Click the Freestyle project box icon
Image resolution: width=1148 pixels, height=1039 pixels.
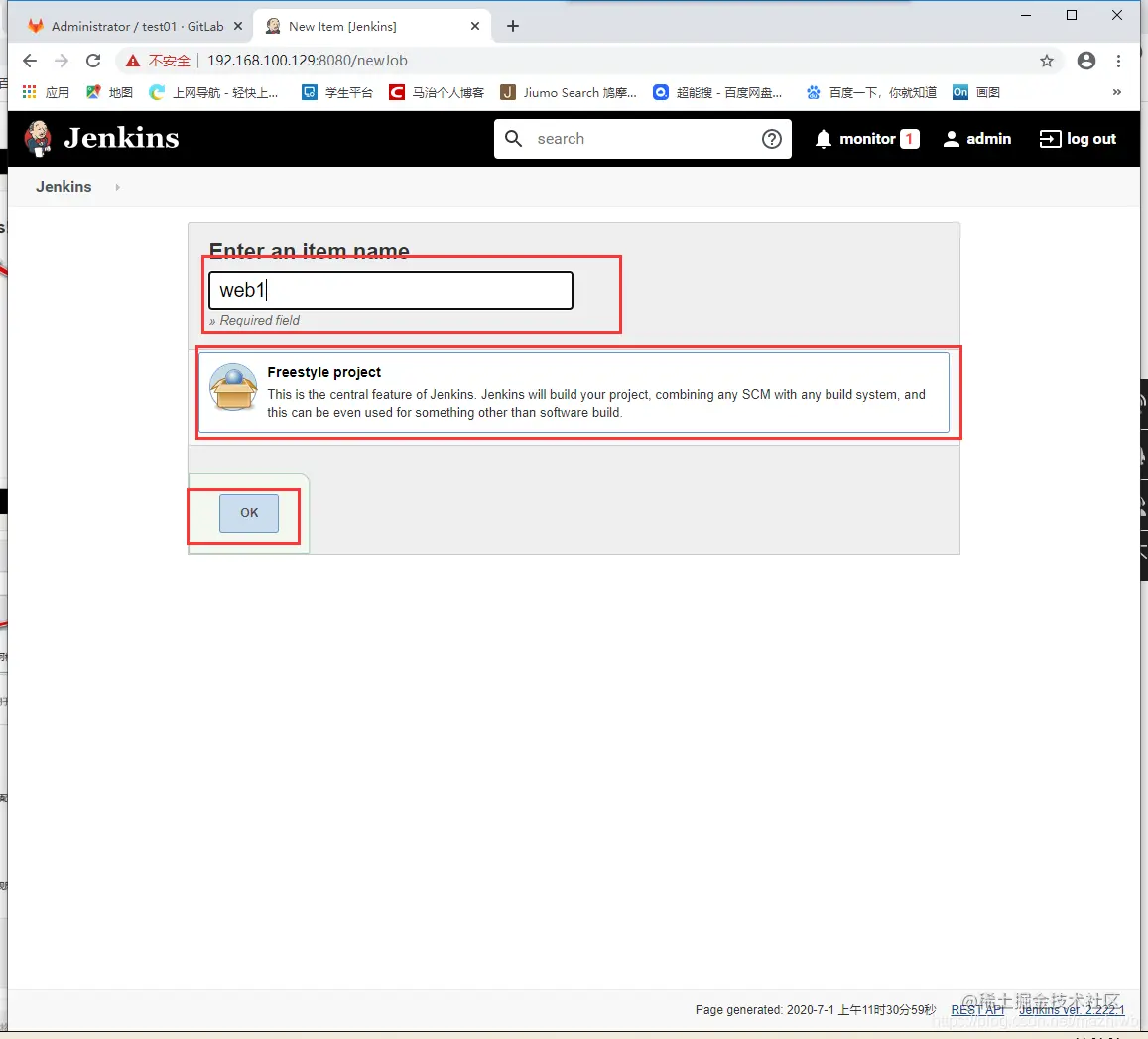[x=233, y=387]
